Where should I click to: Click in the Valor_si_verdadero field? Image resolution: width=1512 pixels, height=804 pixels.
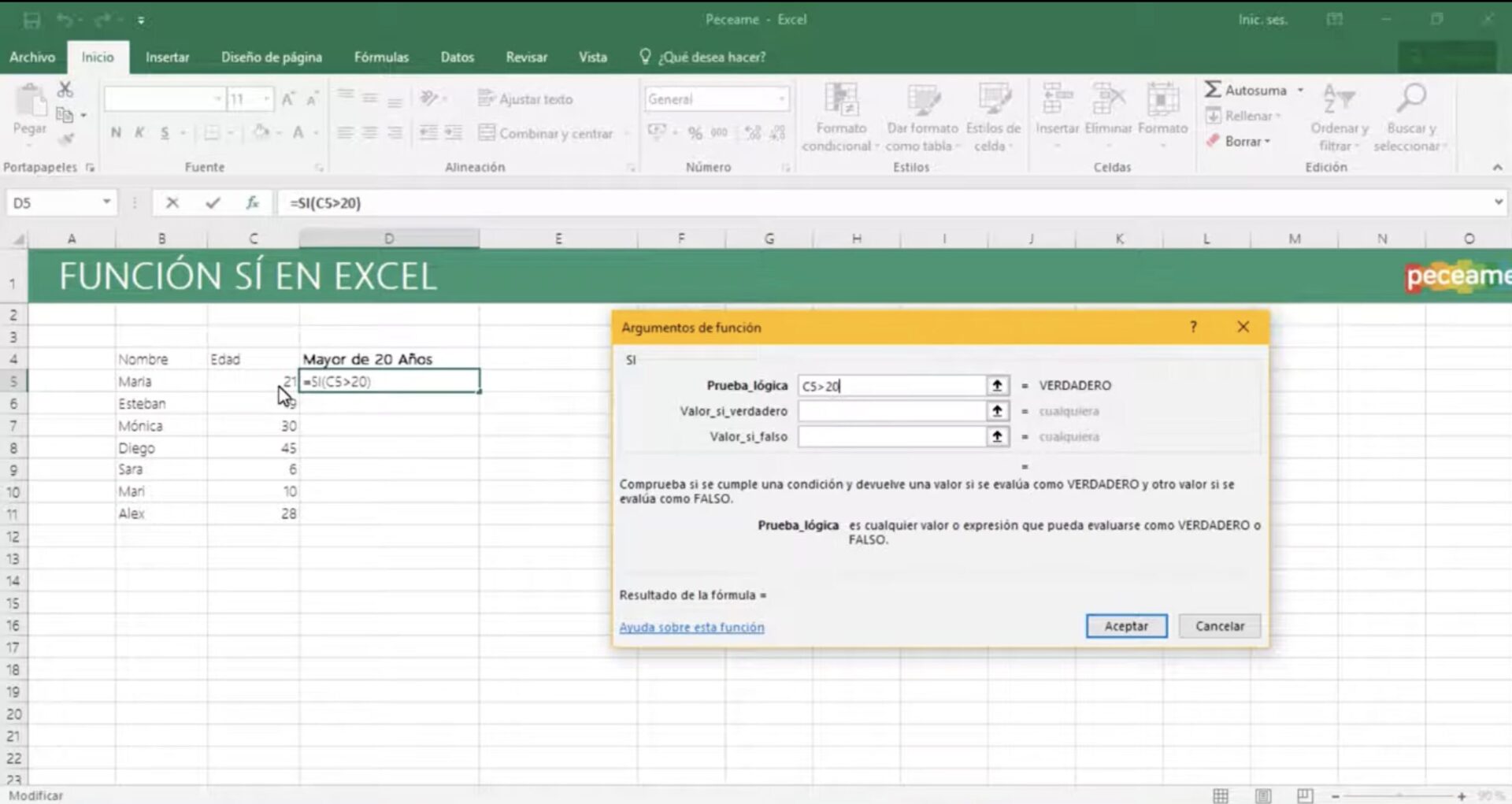(892, 411)
